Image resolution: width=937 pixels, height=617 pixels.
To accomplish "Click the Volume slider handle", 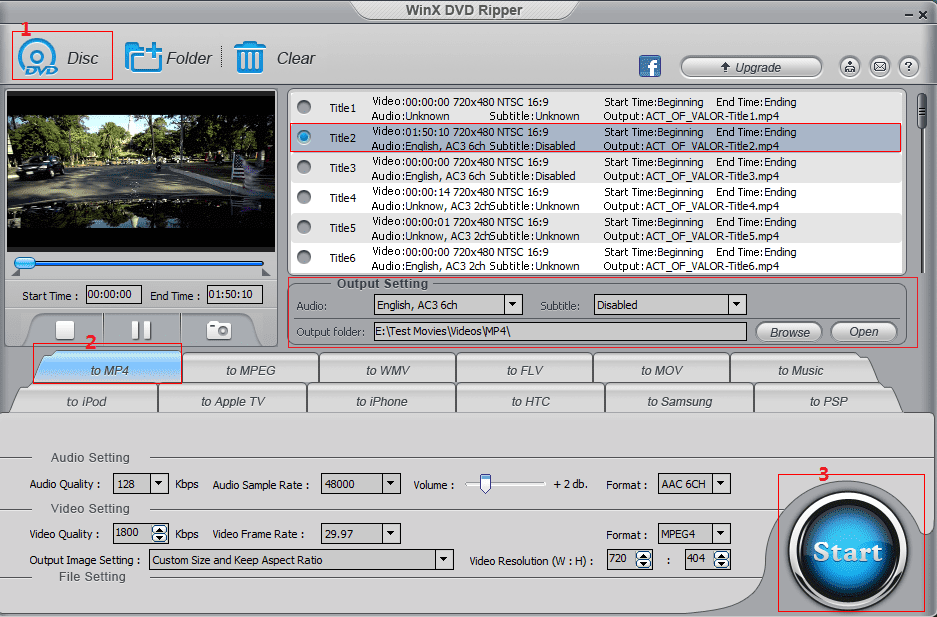I will [485, 483].
